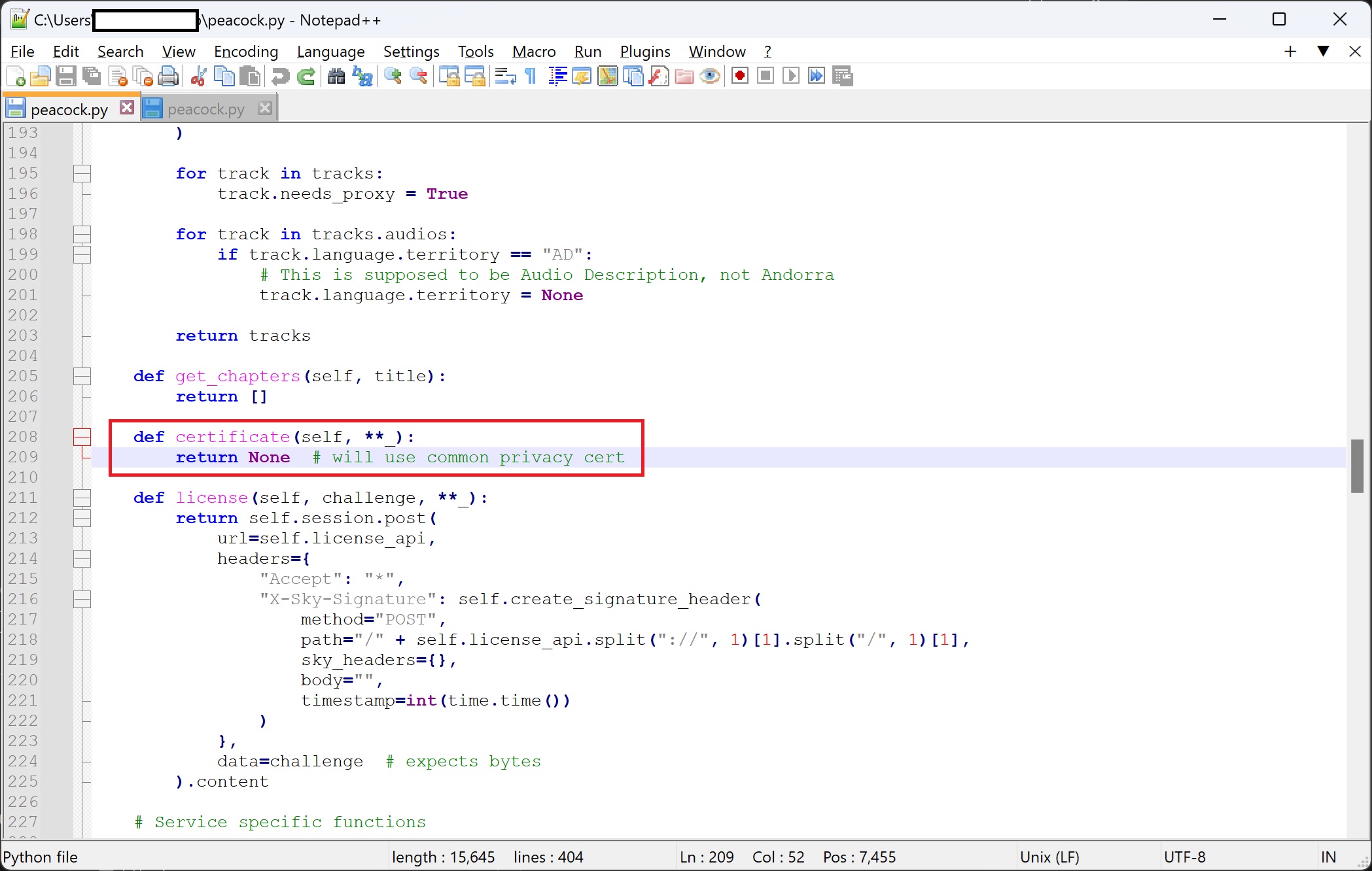Image resolution: width=1372 pixels, height=871 pixels.
Task: Click the Redo green arrow icon
Action: (306, 77)
